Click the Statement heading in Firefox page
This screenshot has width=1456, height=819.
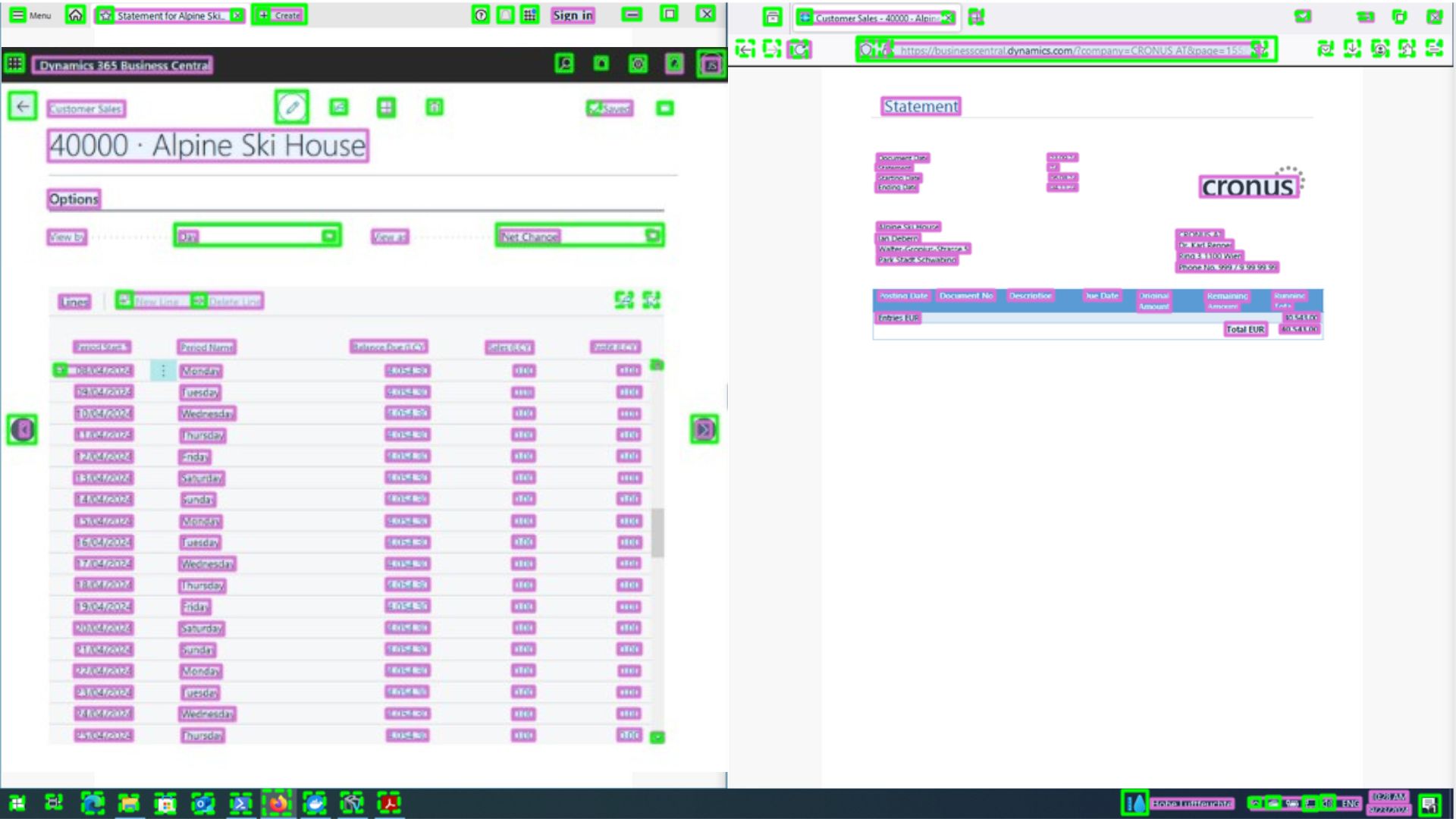pyautogui.click(x=921, y=106)
